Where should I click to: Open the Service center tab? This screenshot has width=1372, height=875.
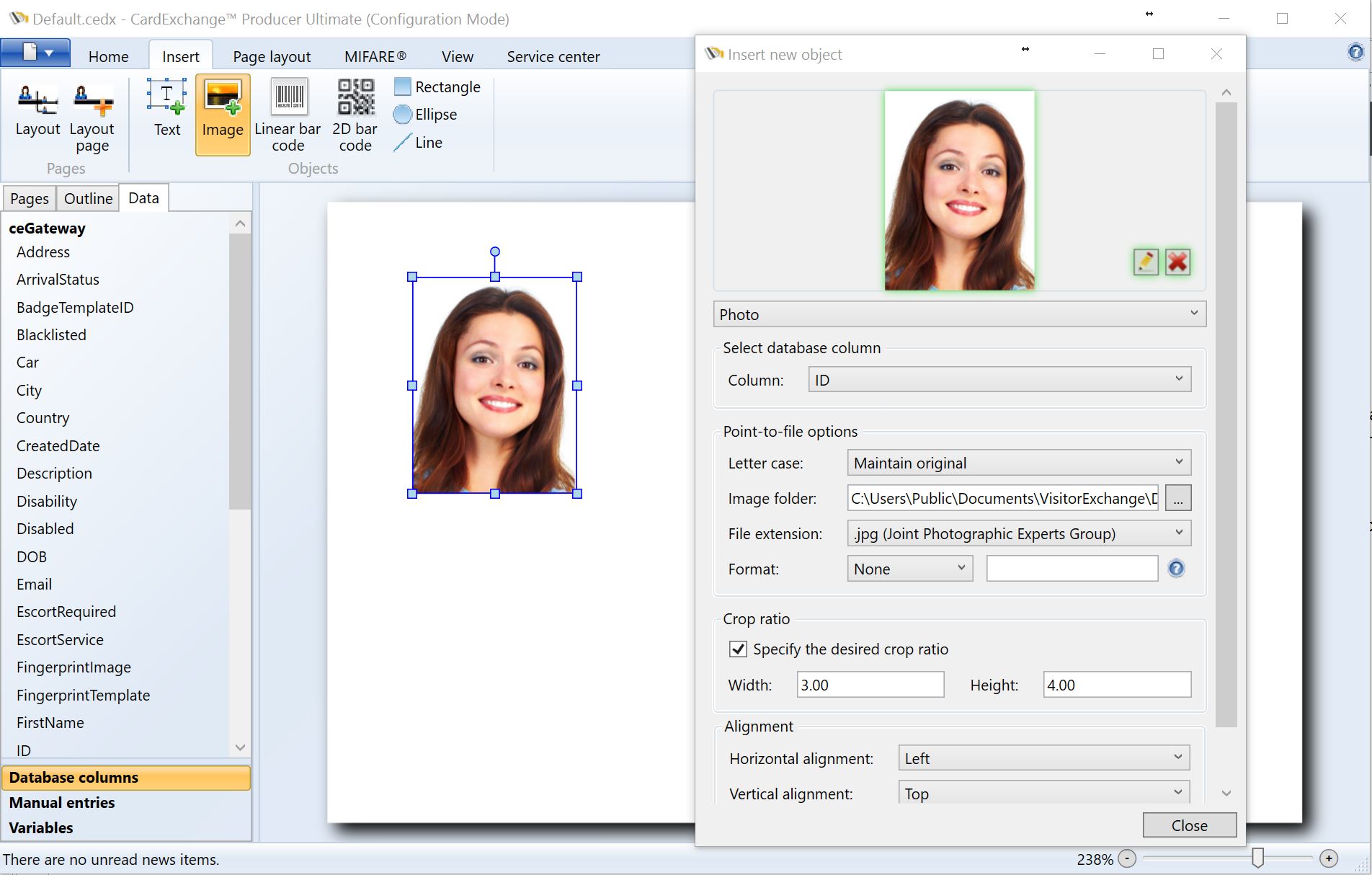tap(553, 56)
